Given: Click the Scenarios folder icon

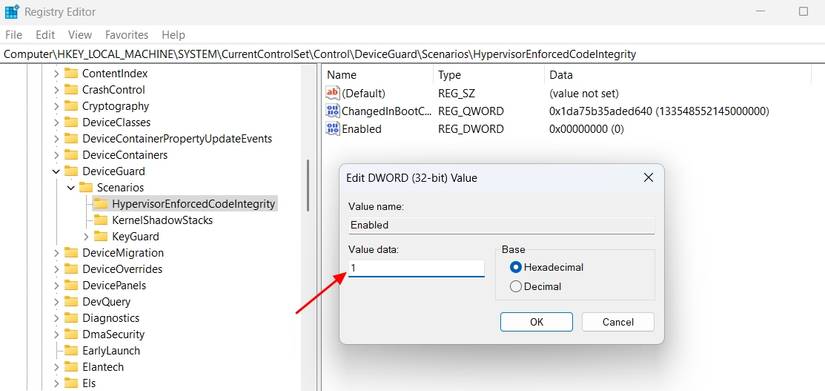Looking at the screenshot, I should [86, 188].
